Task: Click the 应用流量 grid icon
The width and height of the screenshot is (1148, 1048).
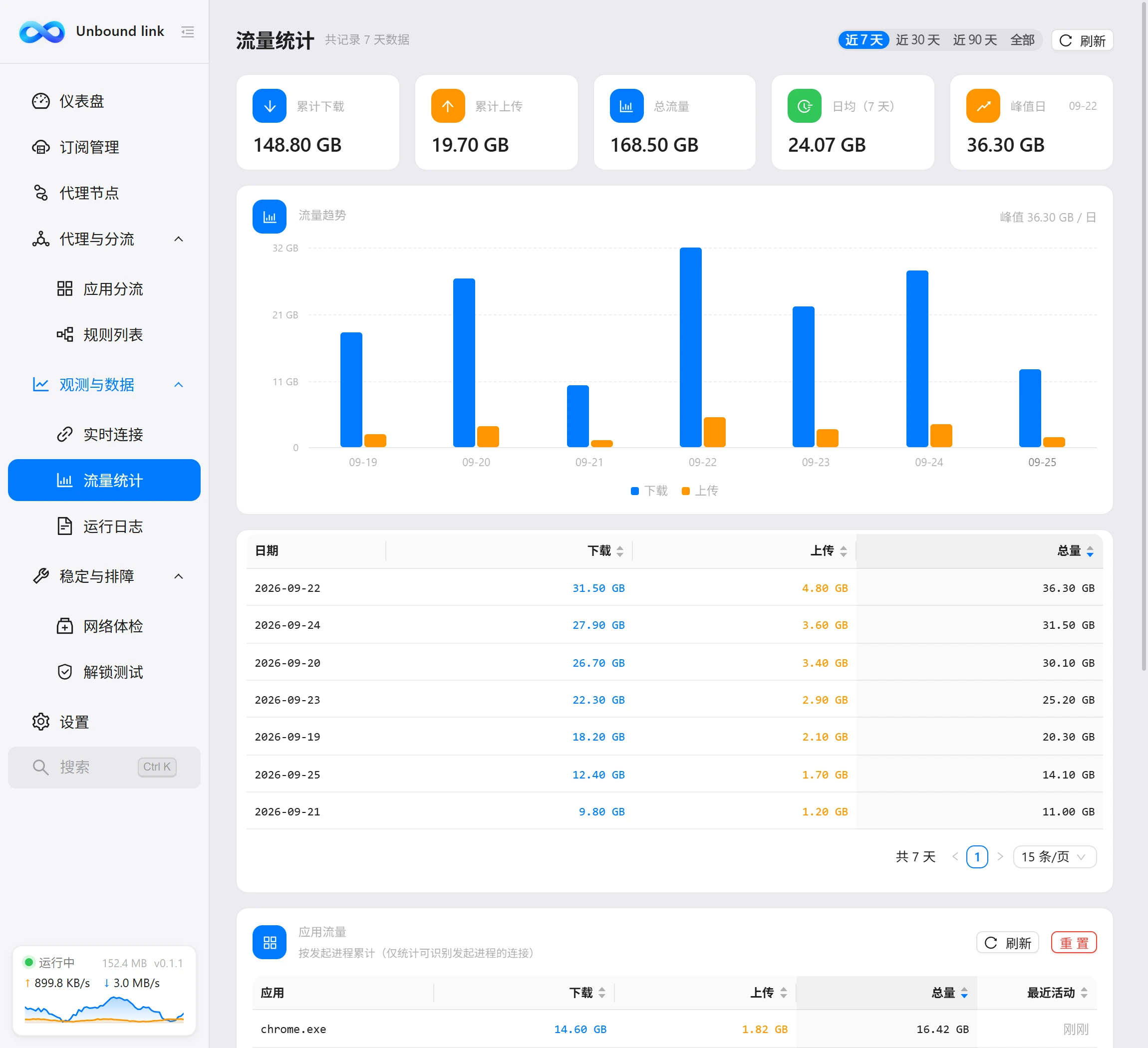Action: point(270,943)
